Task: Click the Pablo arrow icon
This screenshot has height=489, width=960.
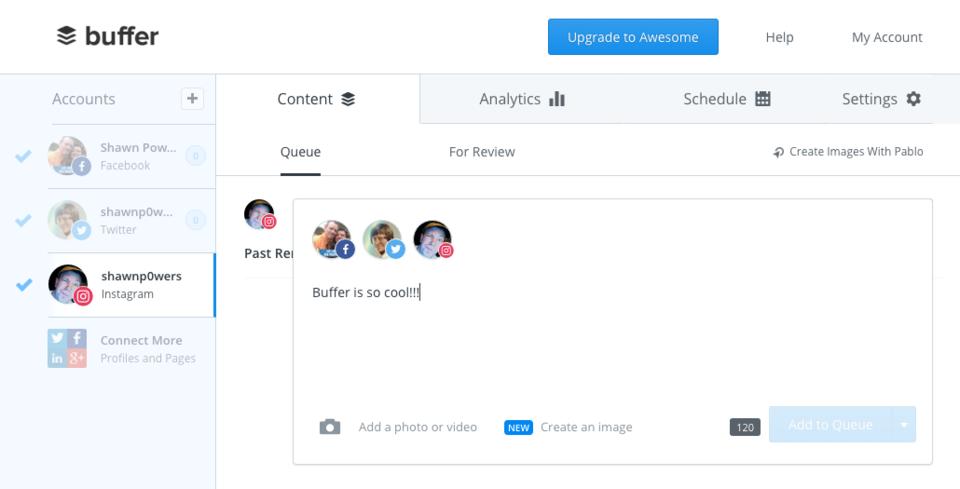Action: click(778, 152)
